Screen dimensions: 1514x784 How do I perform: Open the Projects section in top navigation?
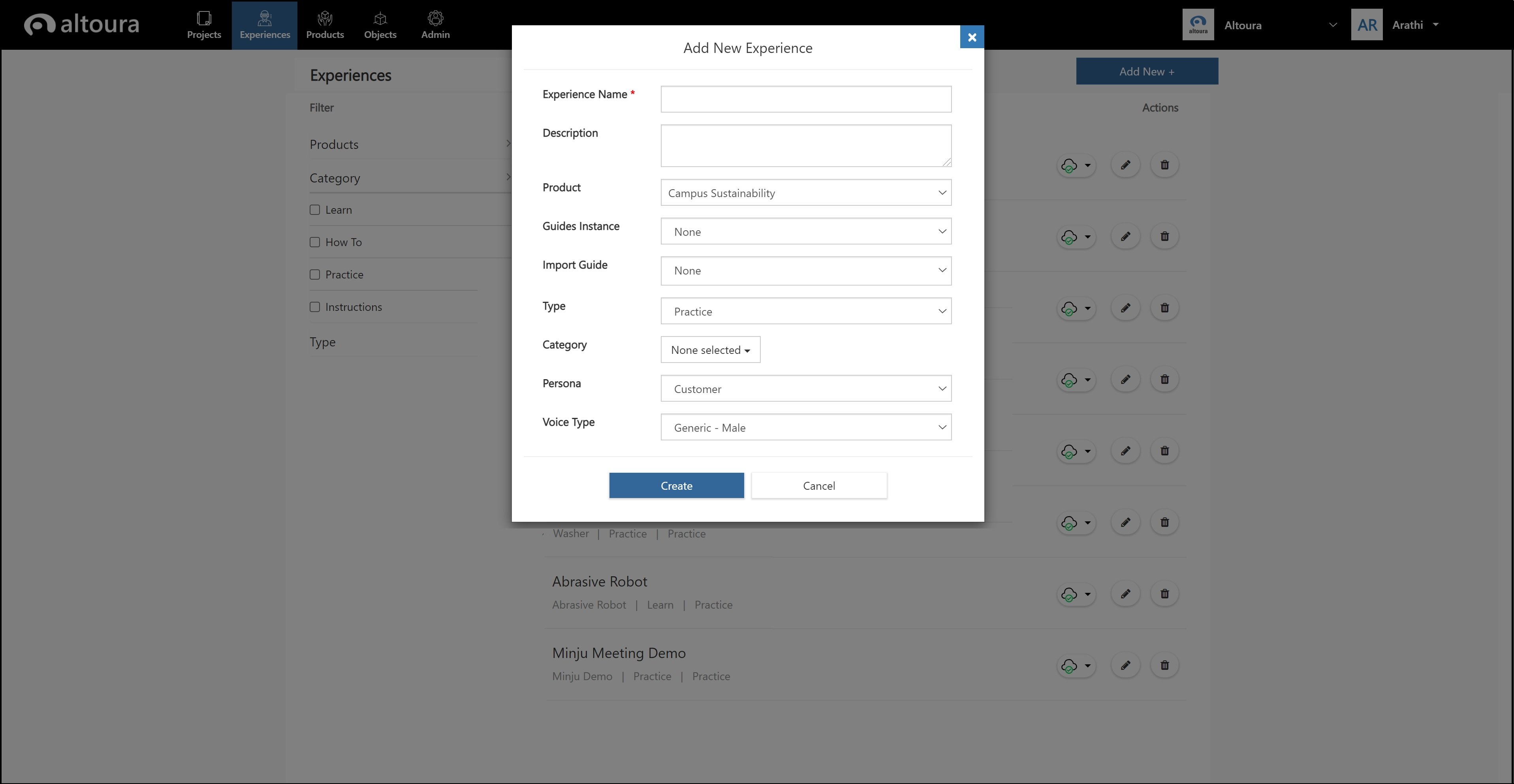pyautogui.click(x=204, y=25)
